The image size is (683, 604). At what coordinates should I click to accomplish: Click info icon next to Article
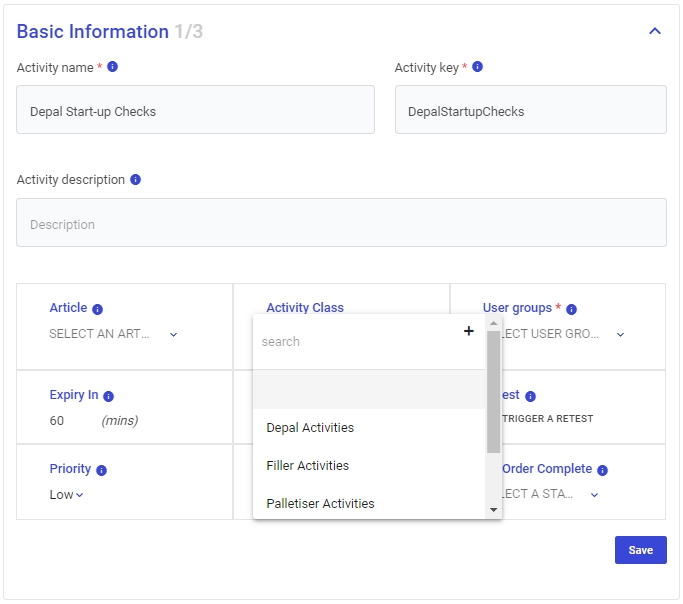pos(98,309)
